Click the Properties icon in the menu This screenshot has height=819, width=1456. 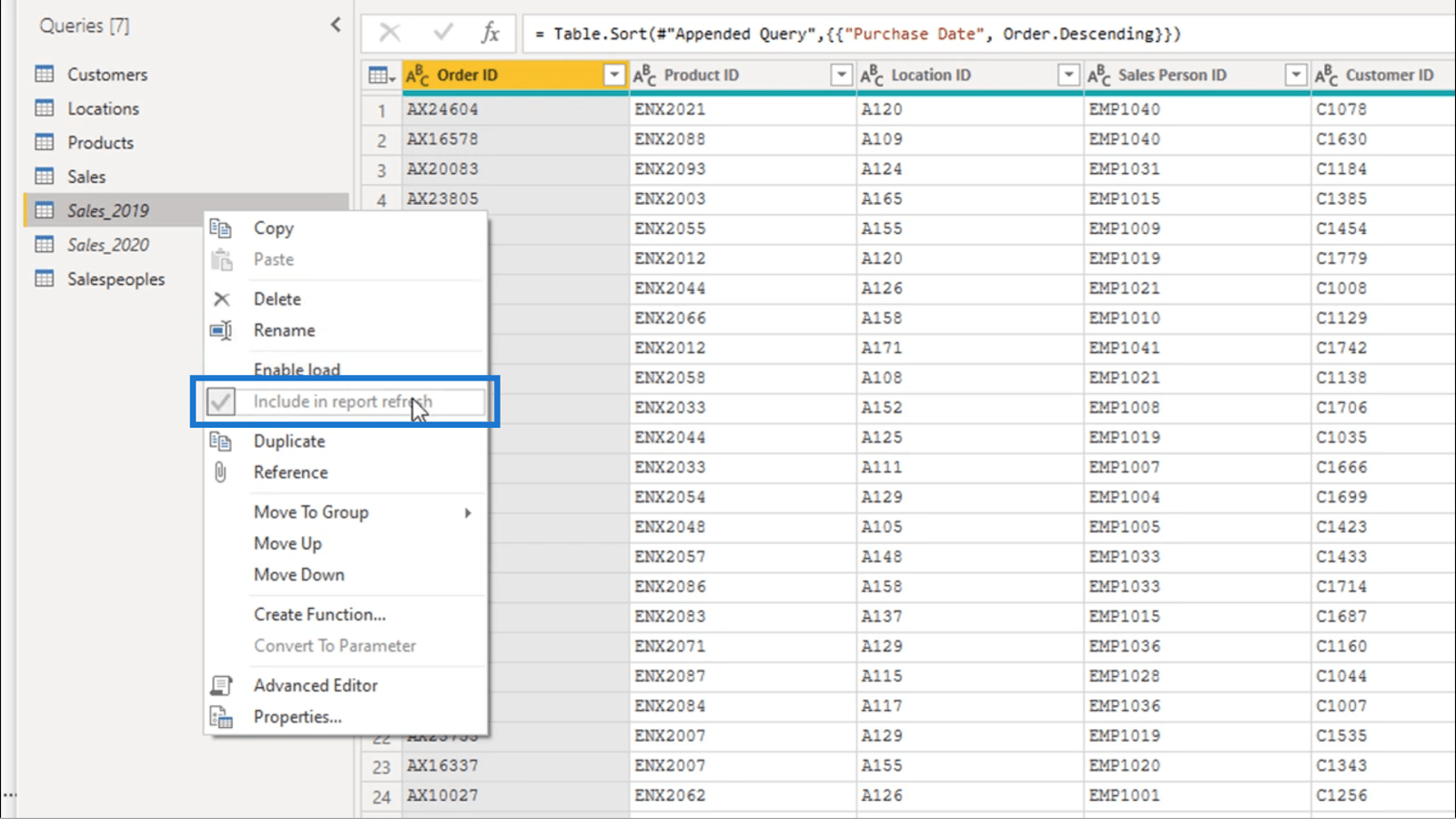[x=221, y=716]
